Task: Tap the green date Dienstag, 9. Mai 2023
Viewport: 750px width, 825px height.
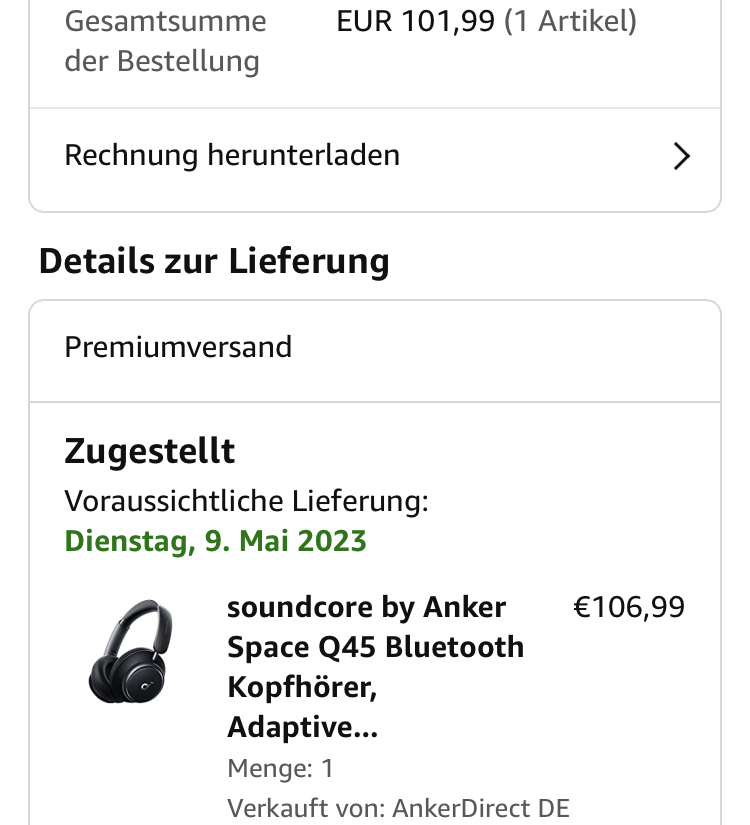Action: coord(215,541)
